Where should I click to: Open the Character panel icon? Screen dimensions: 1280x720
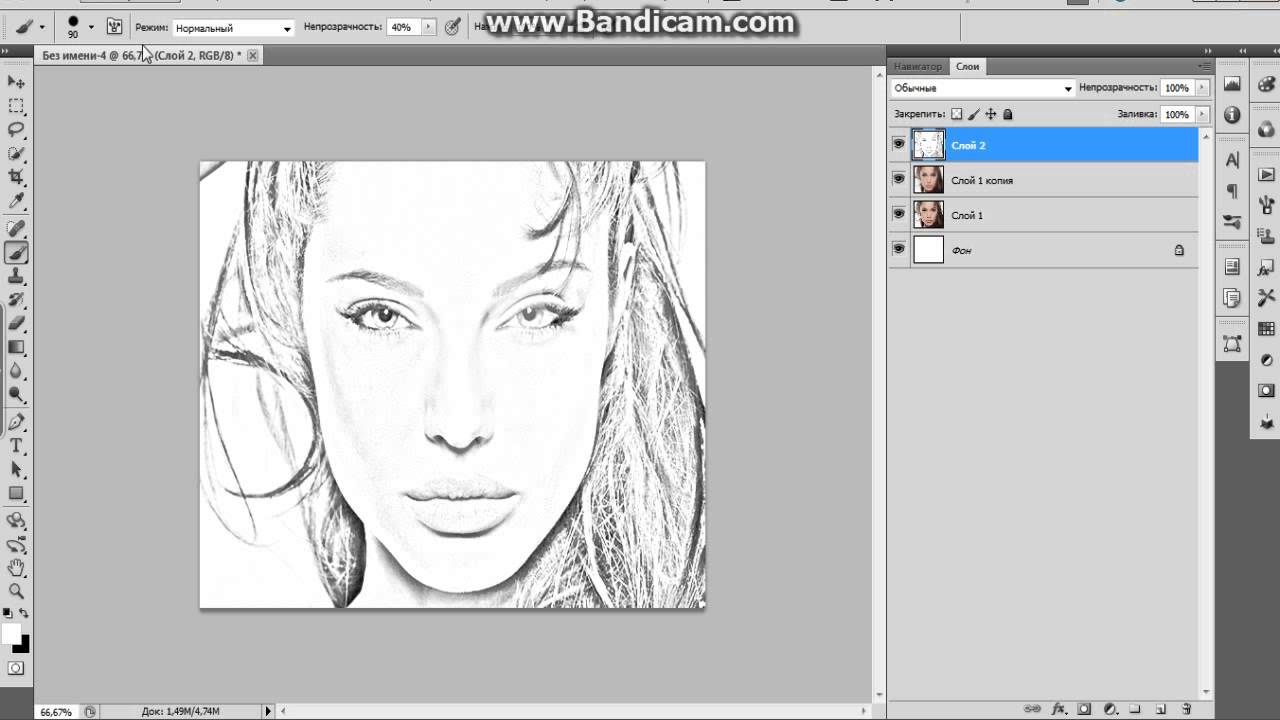(1232, 160)
